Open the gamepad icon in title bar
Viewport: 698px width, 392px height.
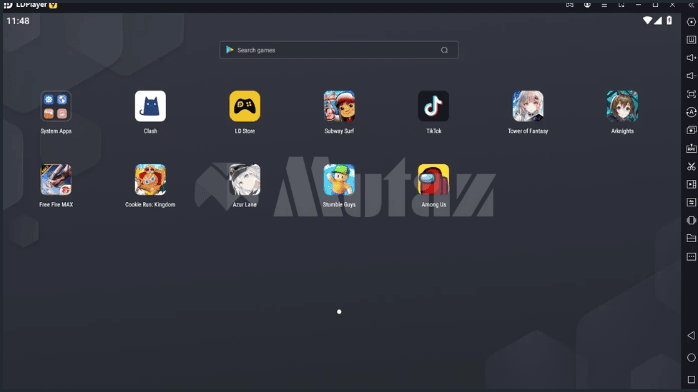570,4
